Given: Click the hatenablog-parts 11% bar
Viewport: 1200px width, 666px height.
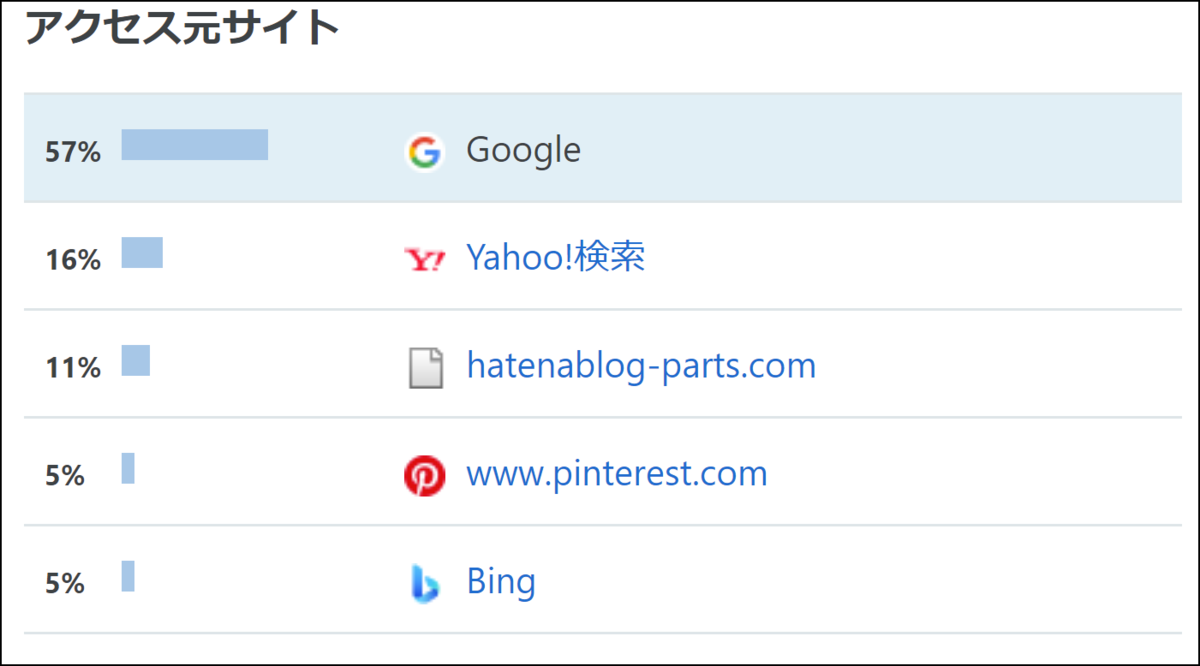Looking at the screenshot, I should click(x=136, y=361).
